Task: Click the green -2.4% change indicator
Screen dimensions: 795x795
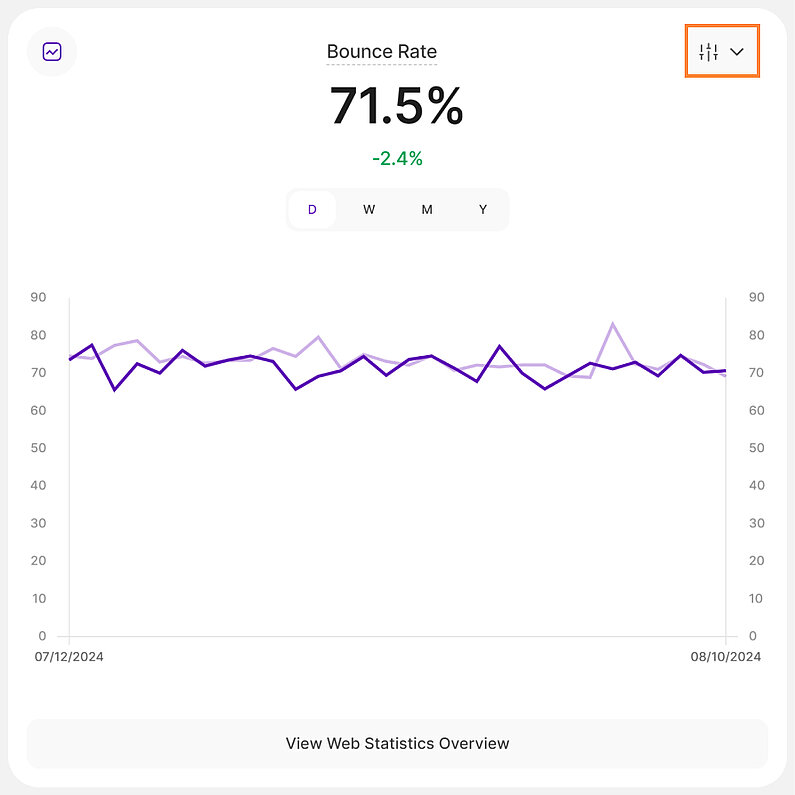Action: coord(397,158)
